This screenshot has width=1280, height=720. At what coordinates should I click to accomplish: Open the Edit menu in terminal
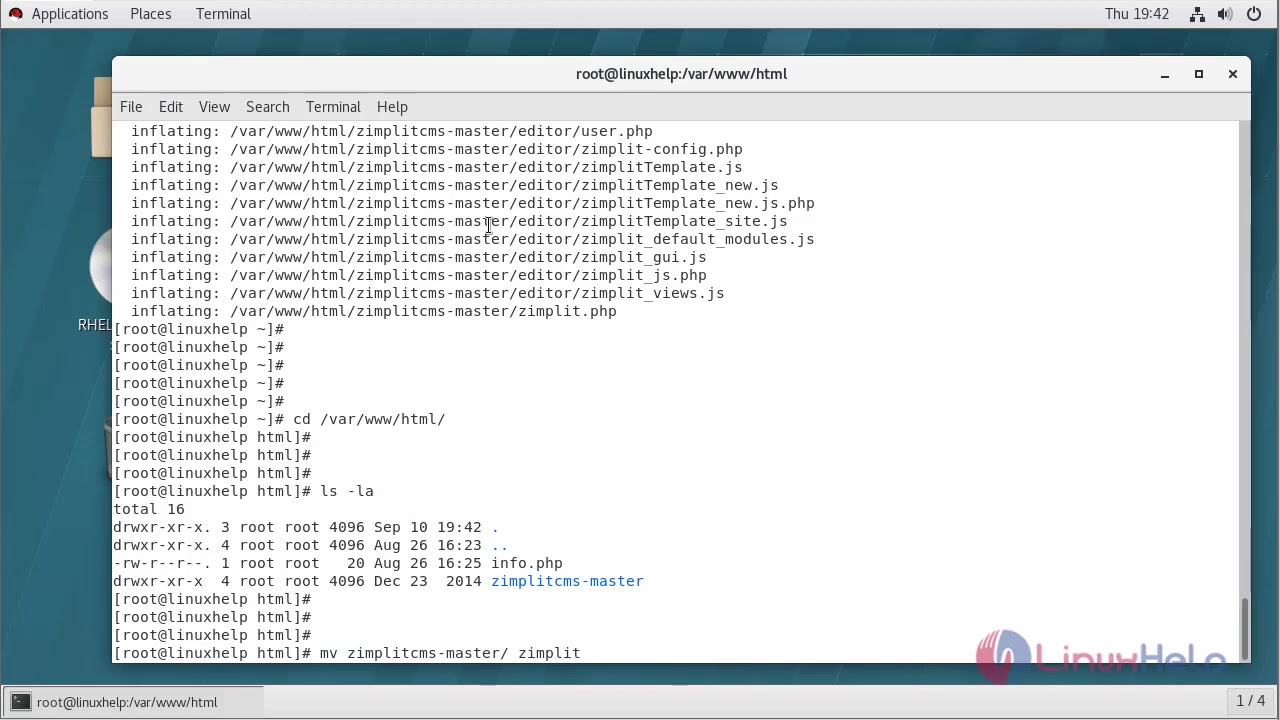pos(171,107)
